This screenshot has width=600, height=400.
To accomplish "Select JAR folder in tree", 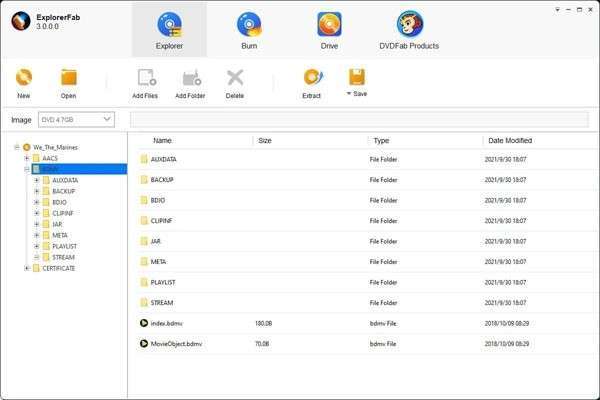I will tap(57, 224).
